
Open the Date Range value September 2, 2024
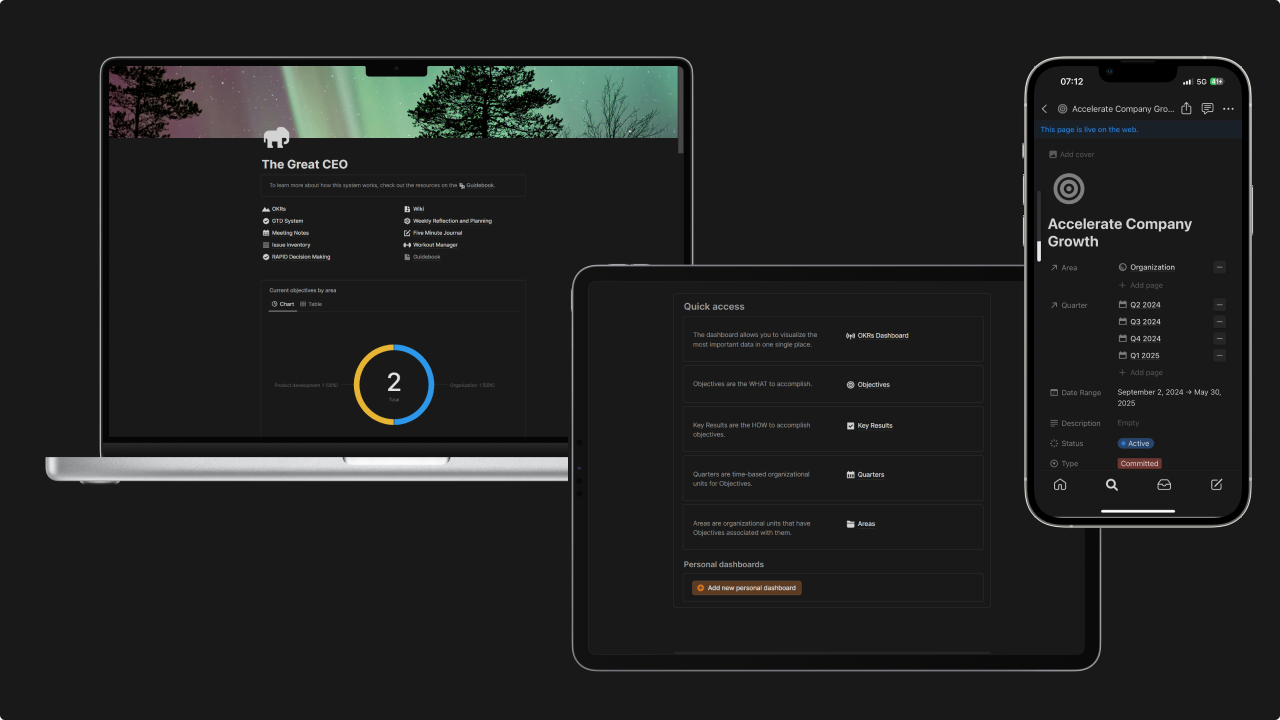(1169, 397)
